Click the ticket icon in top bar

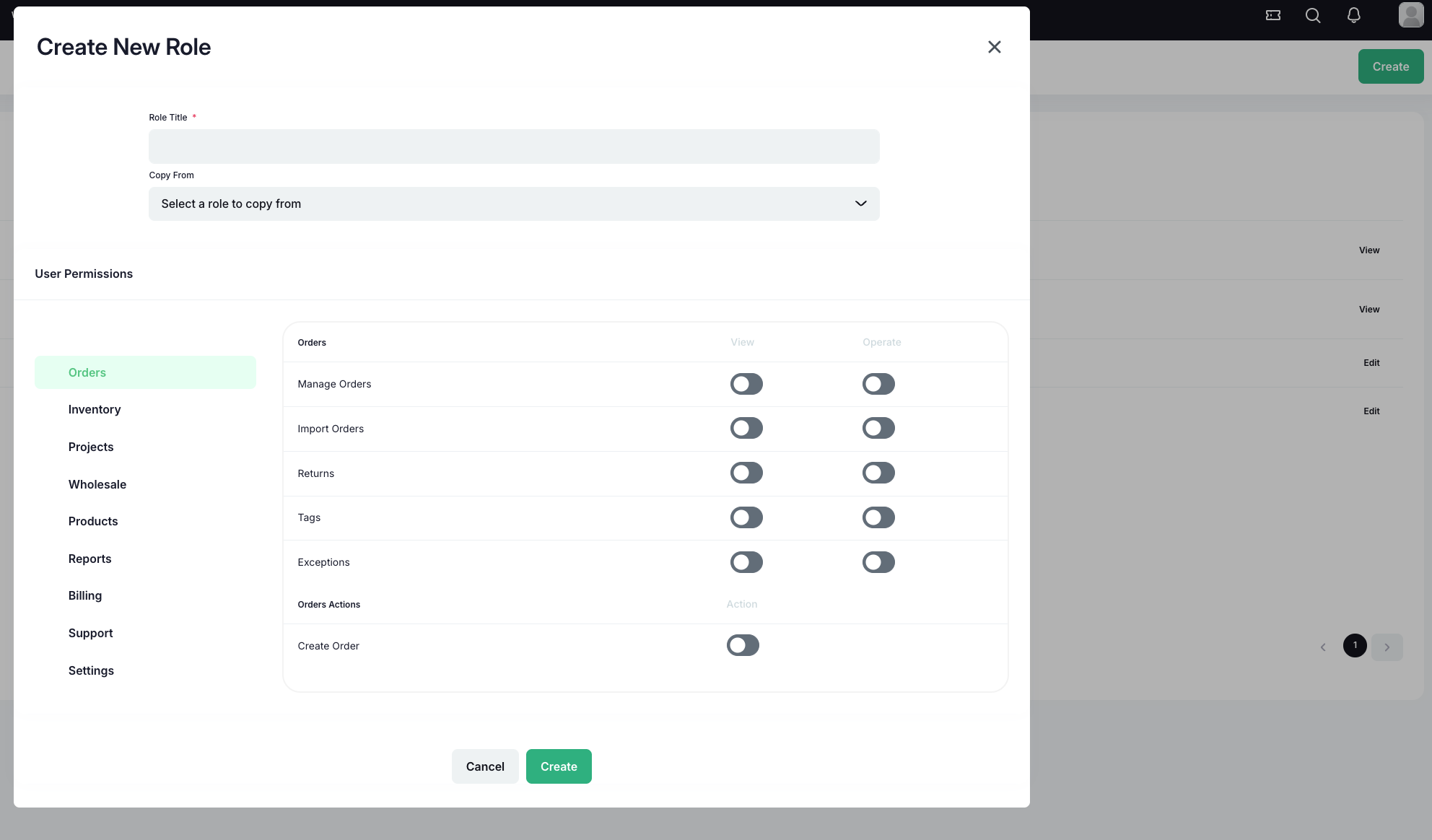[x=1273, y=15]
